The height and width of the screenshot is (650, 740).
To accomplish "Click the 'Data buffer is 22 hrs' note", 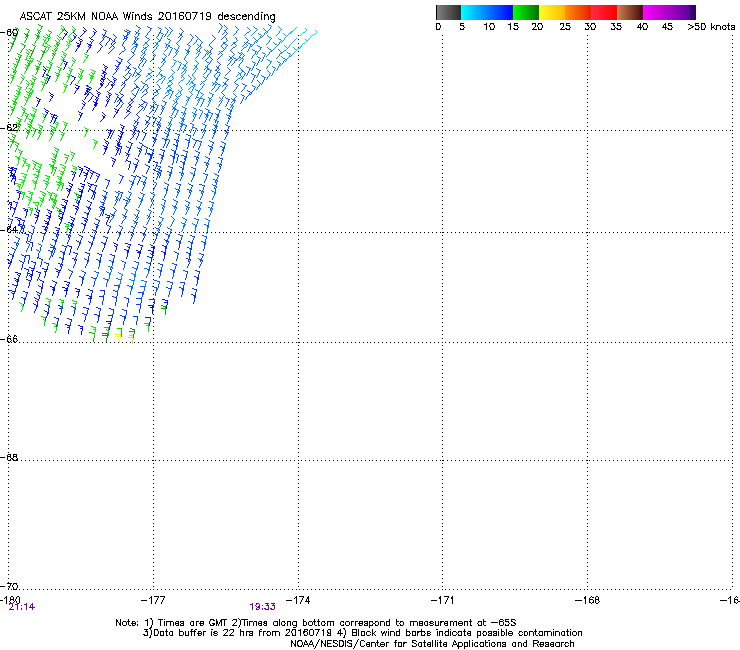I will tap(362, 633).
